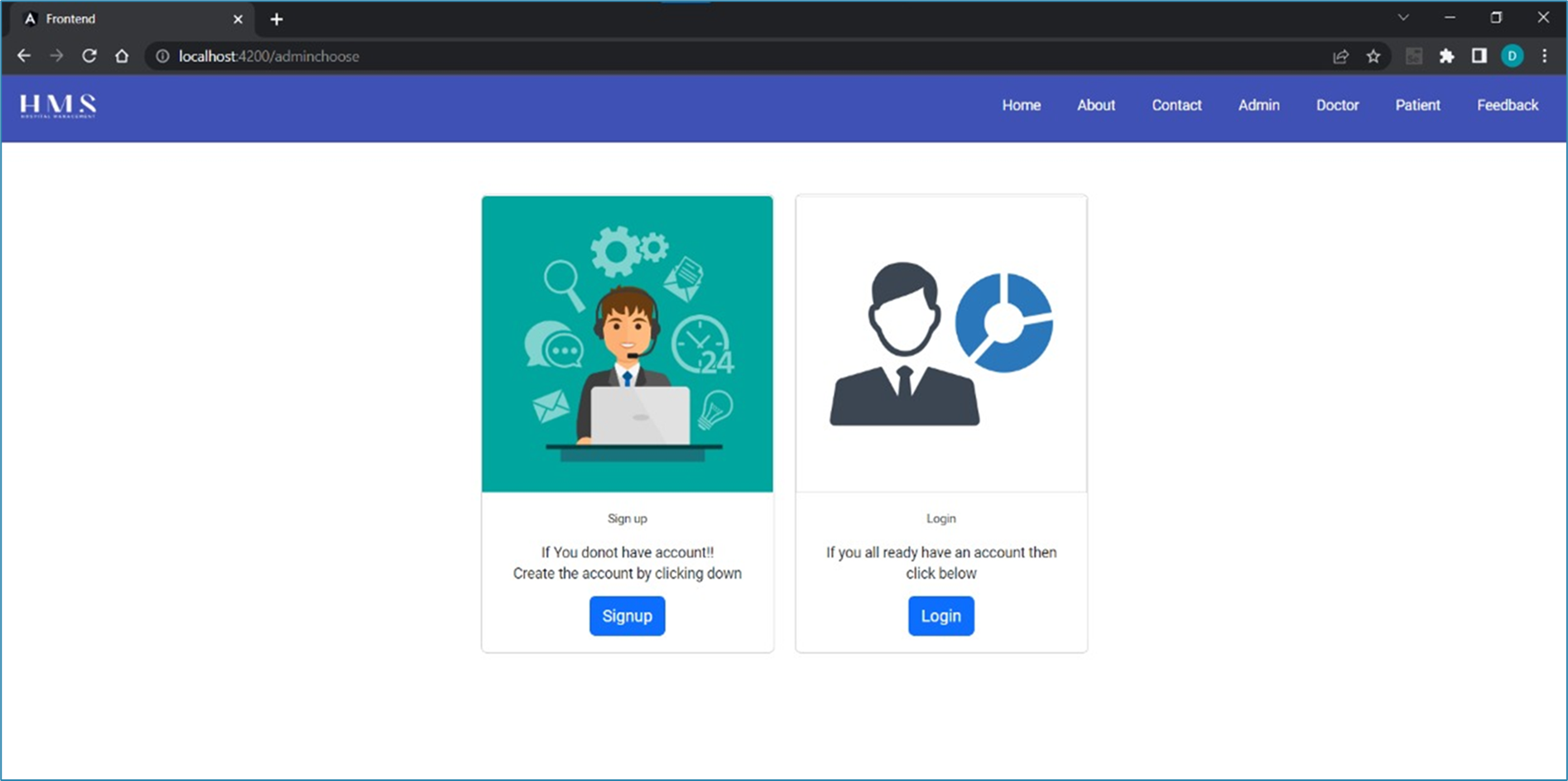Open the Feedback navigation item

pyautogui.click(x=1507, y=105)
